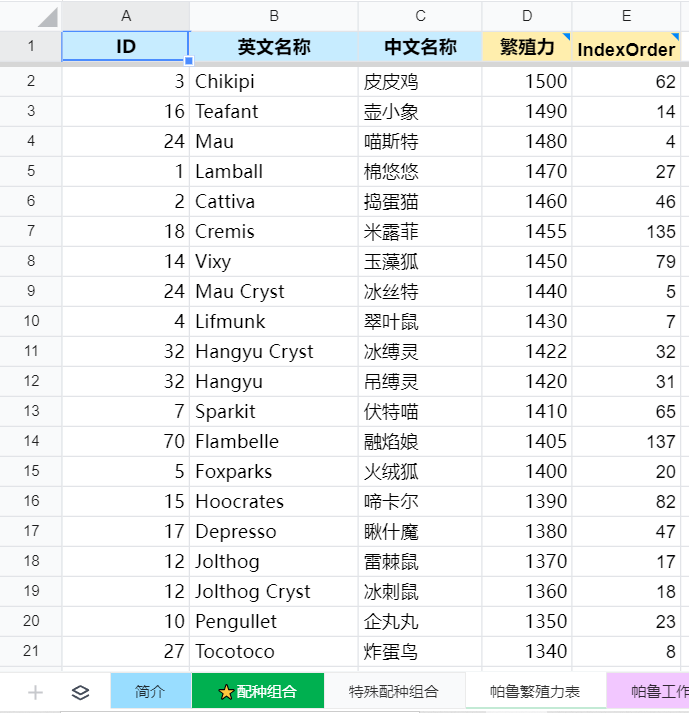Click the 玉藻狐 cell
The height and width of the screenshot is (713, 689).
tap(420, 261)
